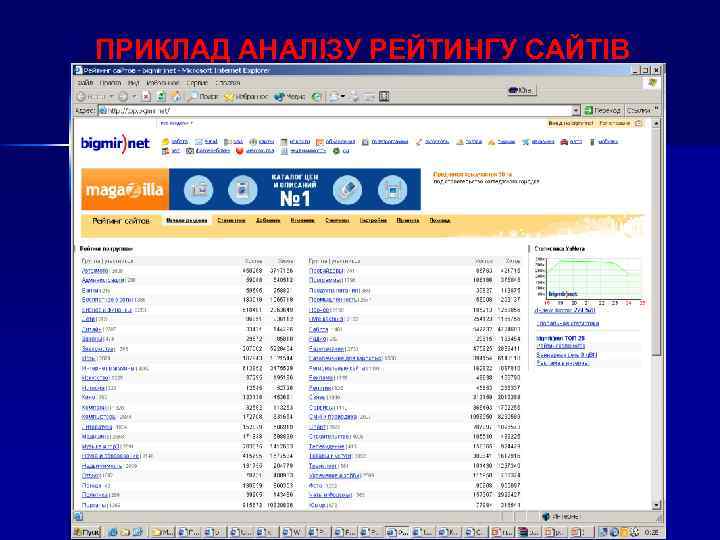Click page scrollbar up arrow
The height and width of the screenshot is (540, 720).
tap(656, 124)
